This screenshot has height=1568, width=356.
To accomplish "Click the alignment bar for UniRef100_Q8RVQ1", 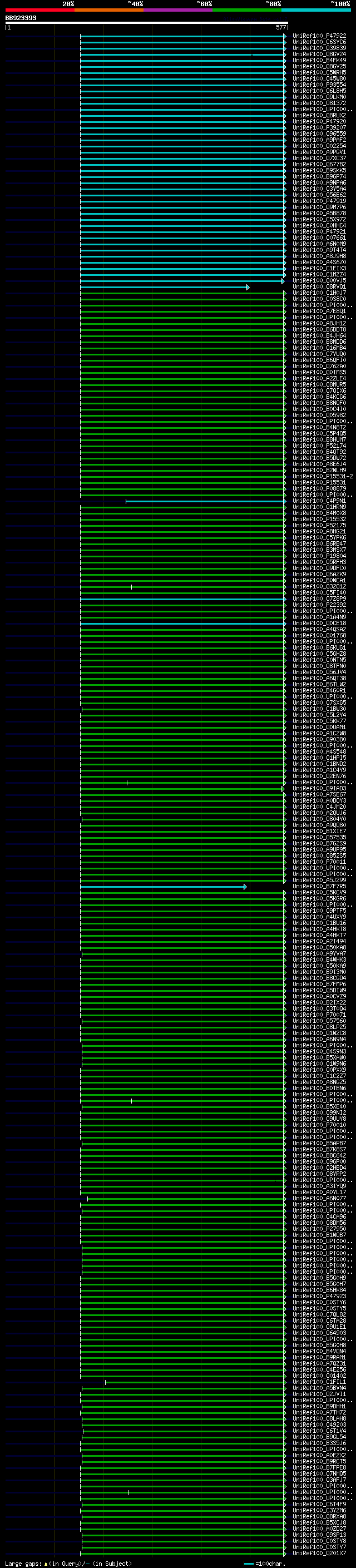I will click(x=164, y=288).
